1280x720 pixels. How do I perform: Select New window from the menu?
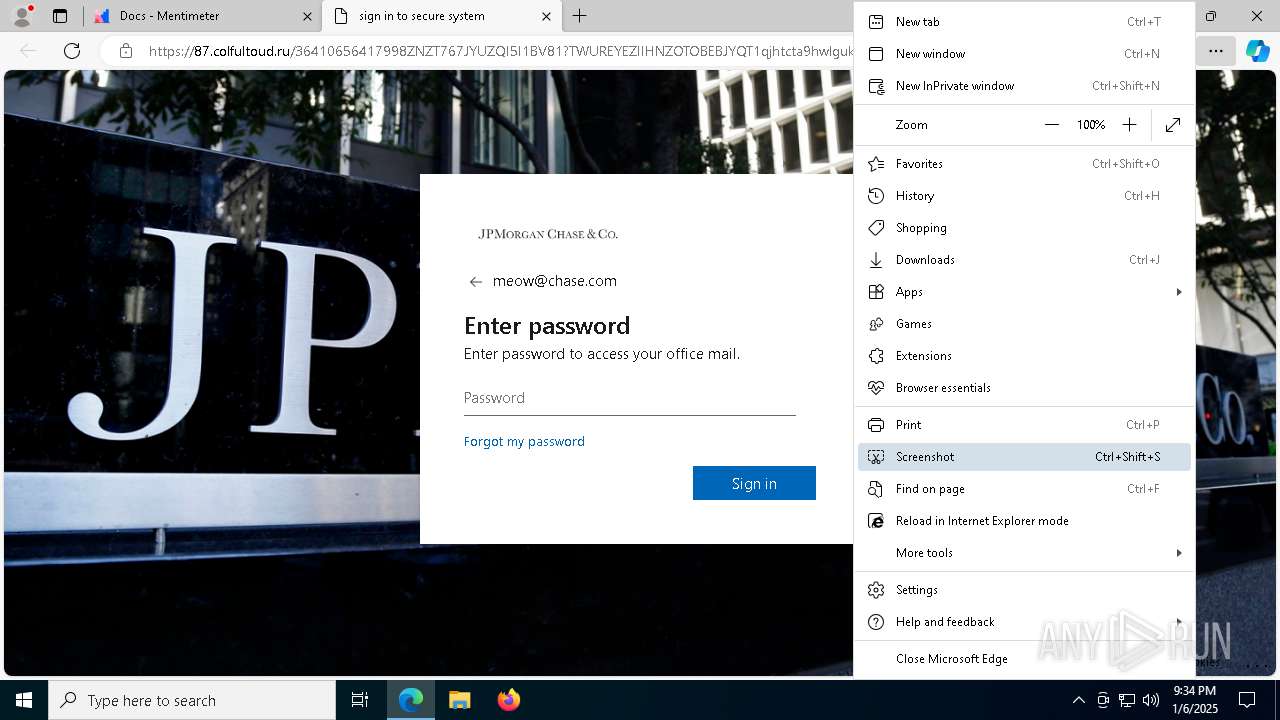(x=1024, y=54)
